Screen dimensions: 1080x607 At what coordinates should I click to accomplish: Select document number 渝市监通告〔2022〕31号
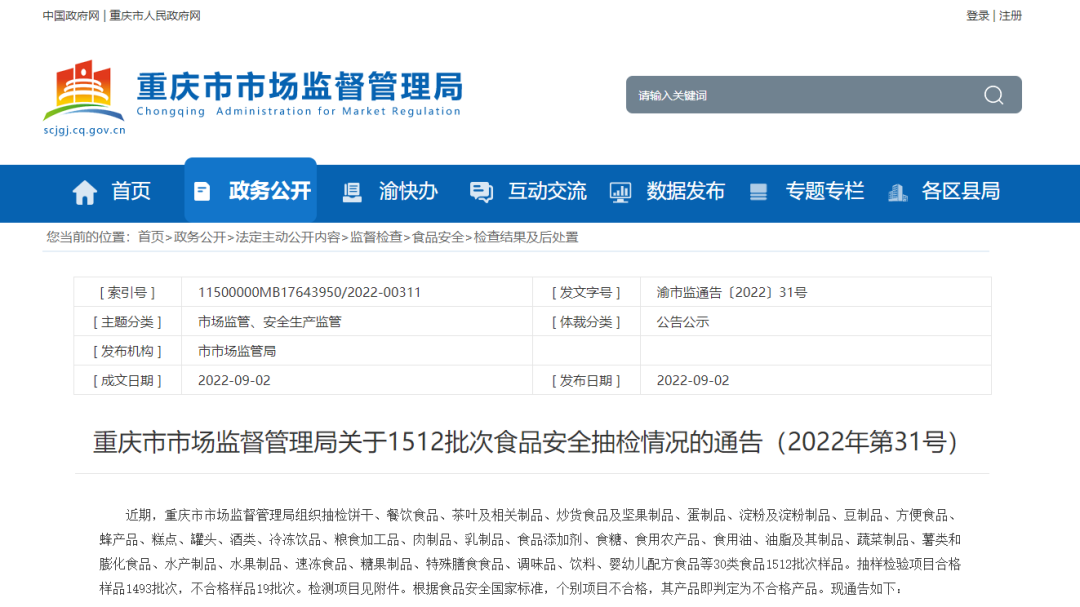731,292
